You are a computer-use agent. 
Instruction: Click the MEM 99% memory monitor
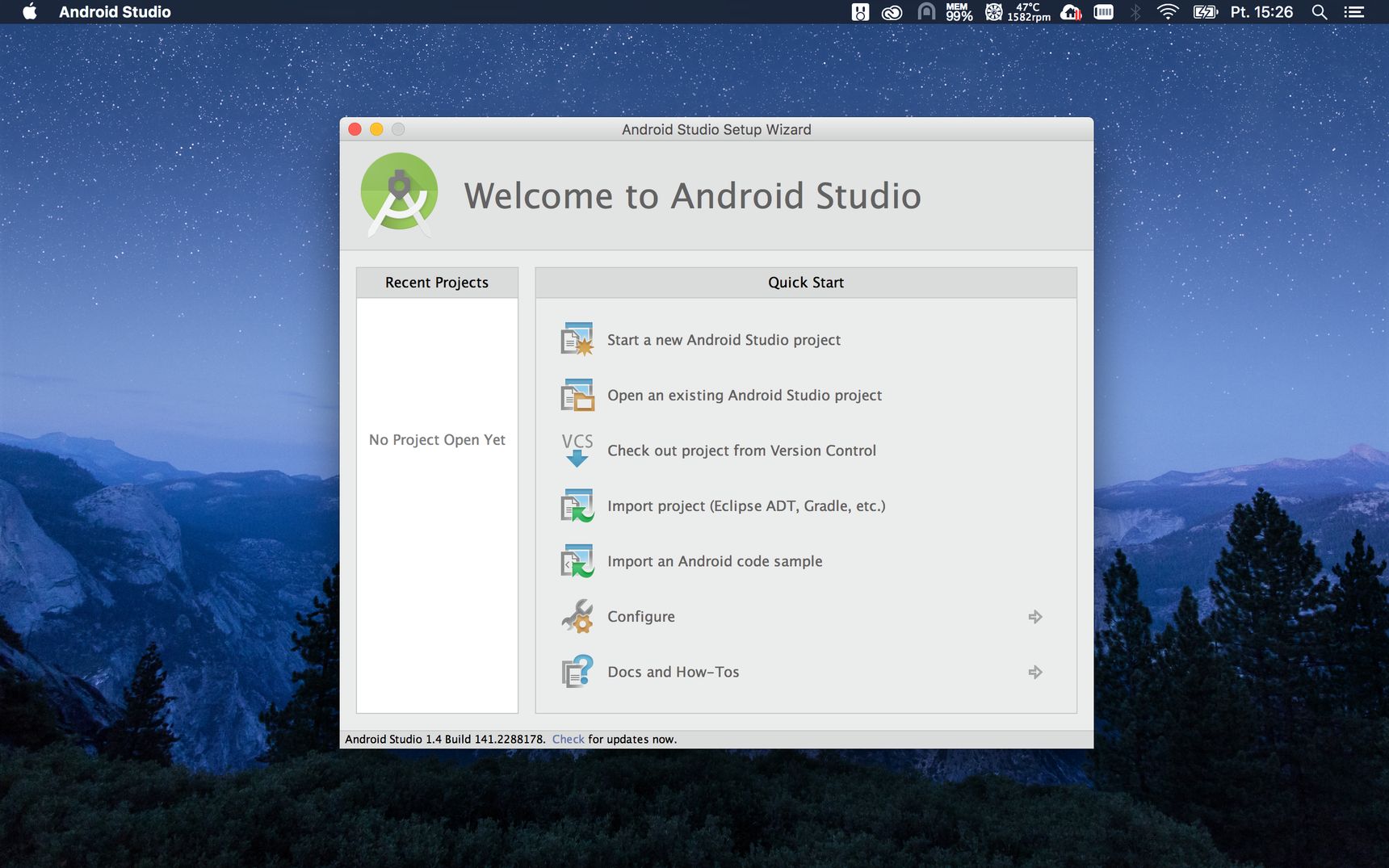pos(959,11)
